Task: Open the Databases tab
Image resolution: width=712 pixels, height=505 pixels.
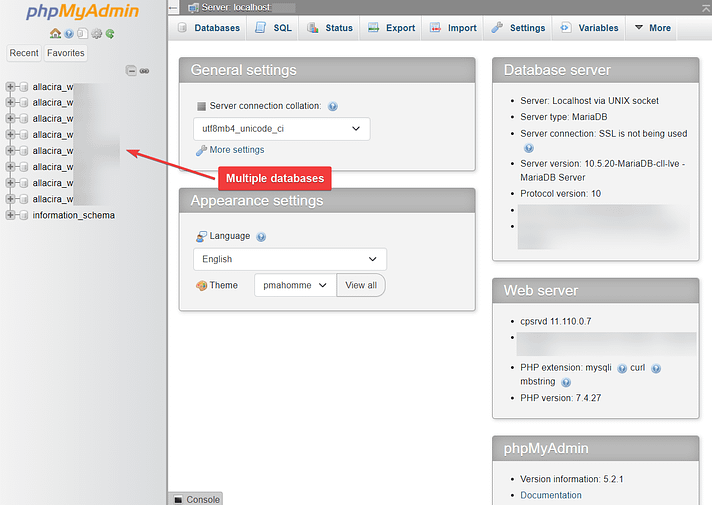Action: click(x=209, y=28)
